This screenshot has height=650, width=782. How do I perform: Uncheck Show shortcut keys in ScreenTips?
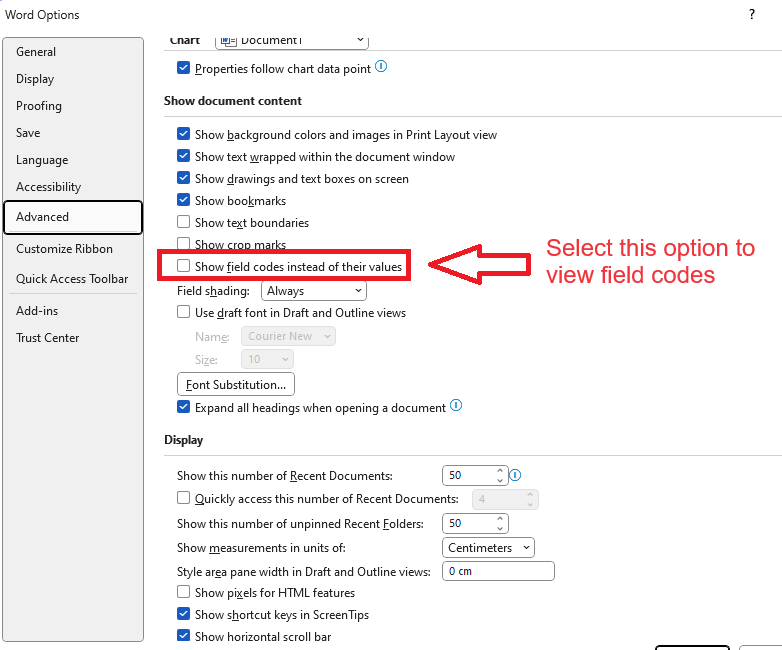(x=184, y=614)
